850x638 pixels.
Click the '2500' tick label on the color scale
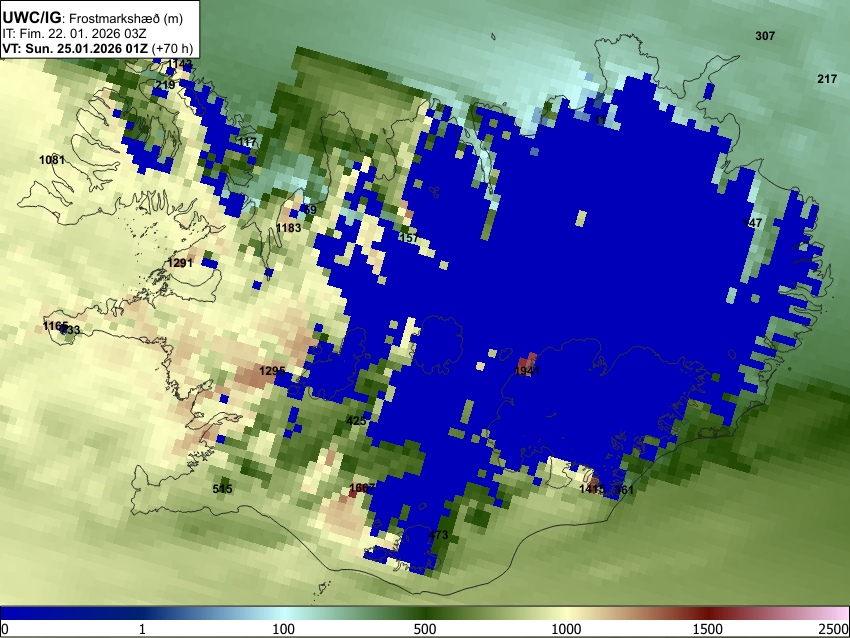(834, 629)
